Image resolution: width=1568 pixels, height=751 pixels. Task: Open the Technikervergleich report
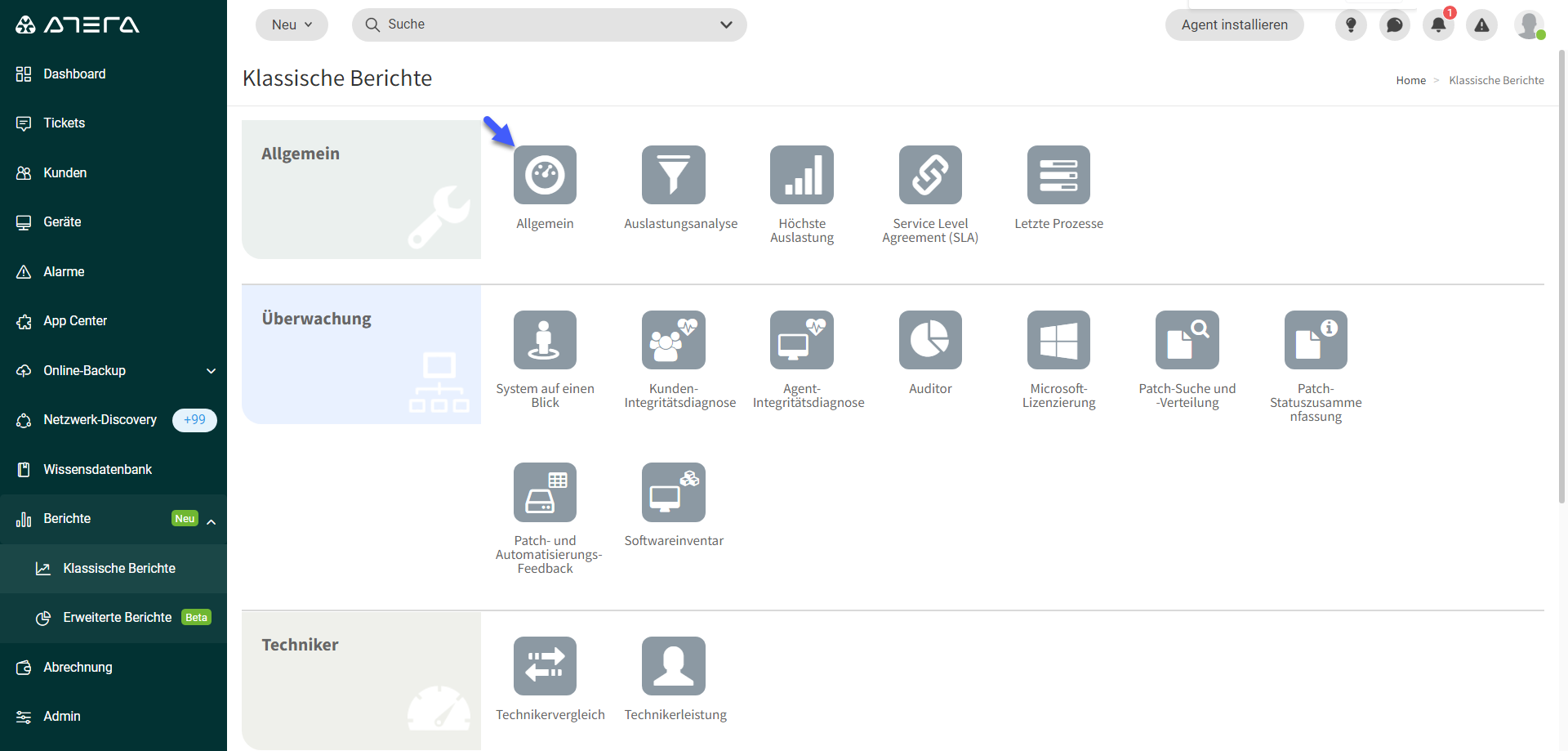[545, 666]
